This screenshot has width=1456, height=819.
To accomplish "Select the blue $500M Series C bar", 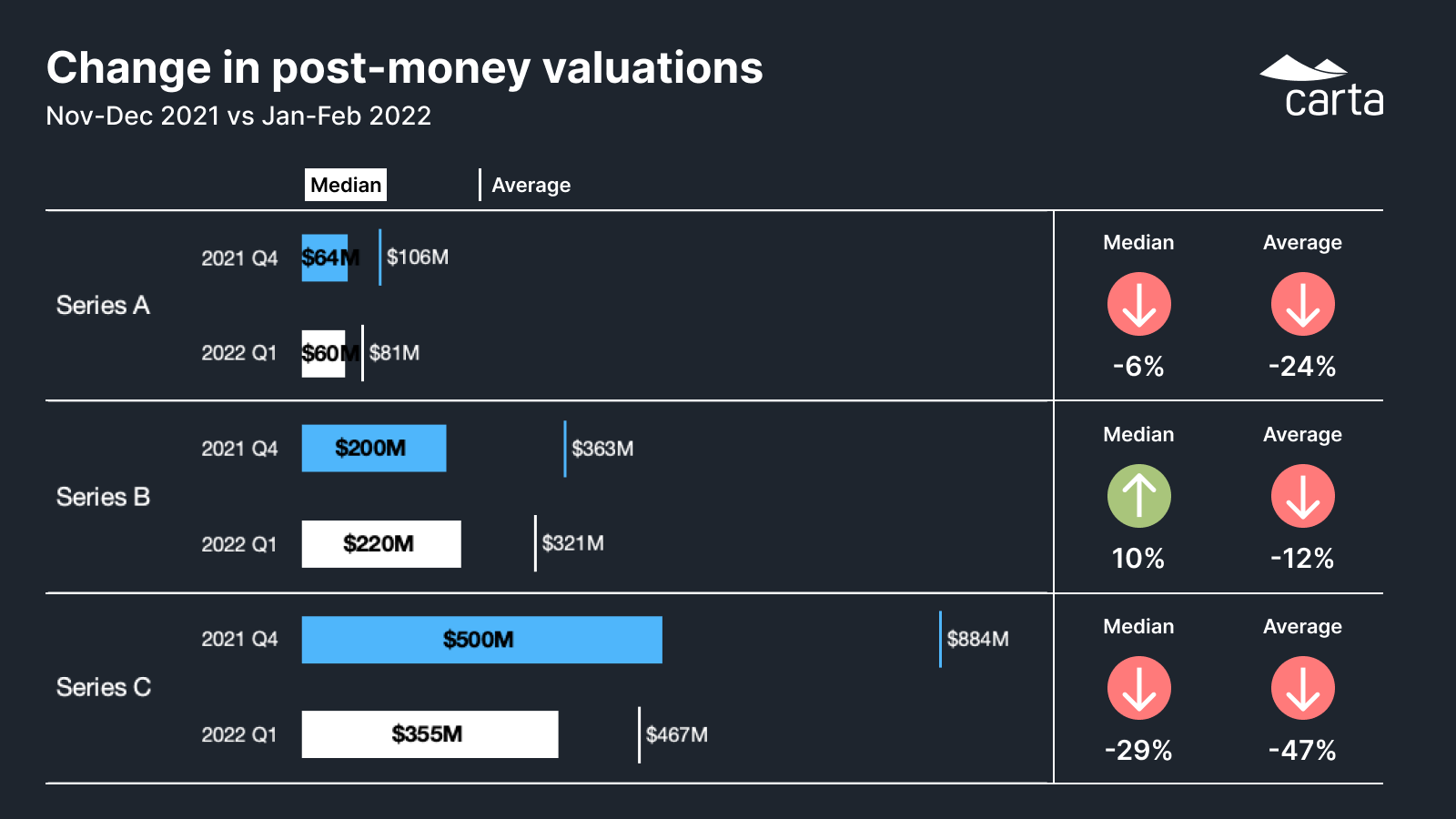I will coord(481,640).
